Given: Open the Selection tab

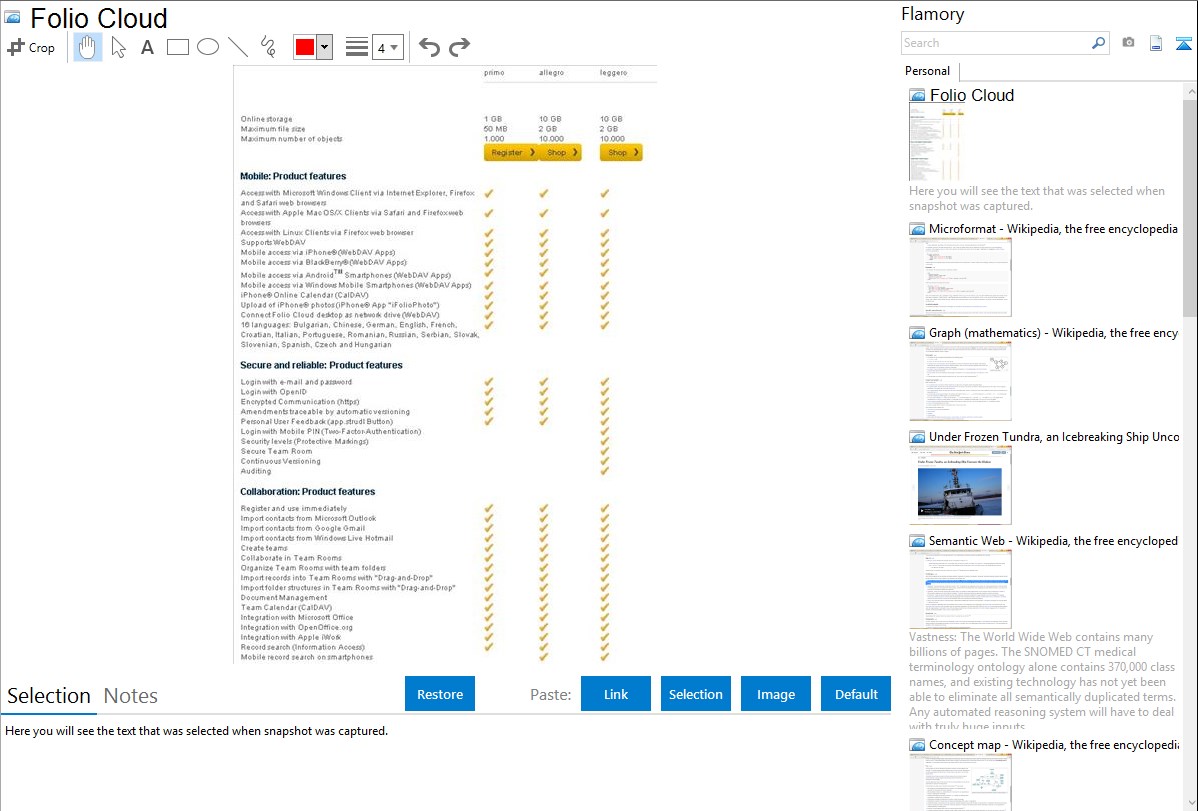Looking at the screenshot, I should coord(49,696).
